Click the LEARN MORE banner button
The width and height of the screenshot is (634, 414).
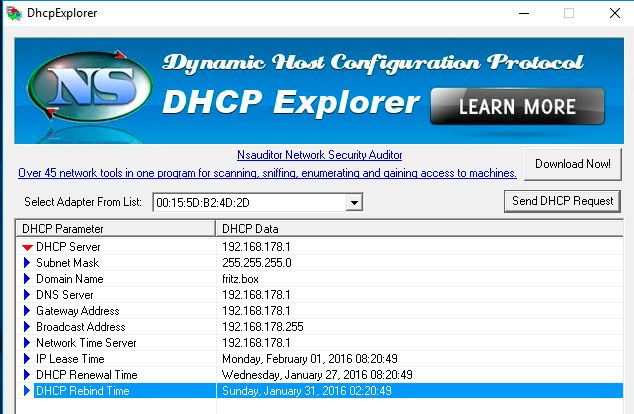[x=517, y=106]
